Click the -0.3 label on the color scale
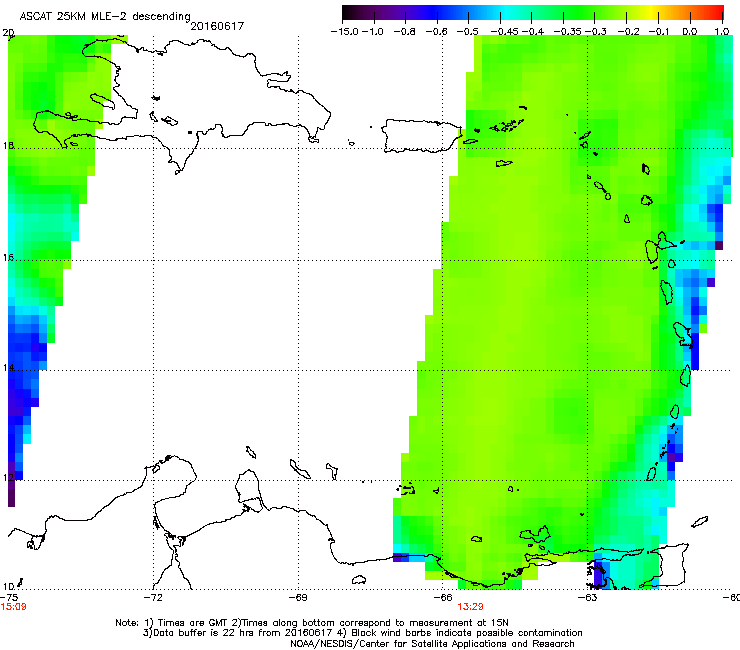This screenshot has width=740, height=650. (x=596, y=32)
